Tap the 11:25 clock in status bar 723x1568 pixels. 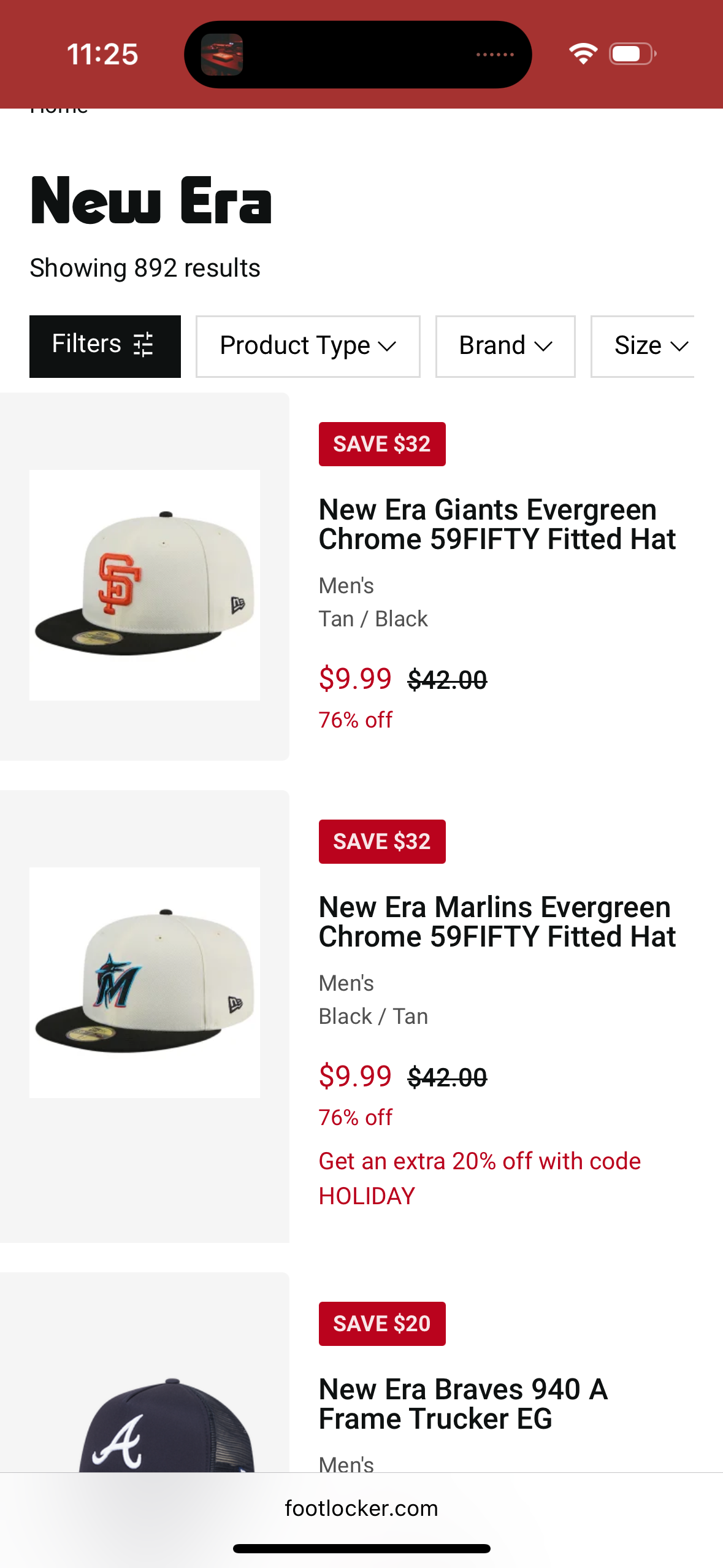pyautogui.click(x=102, y=55)
